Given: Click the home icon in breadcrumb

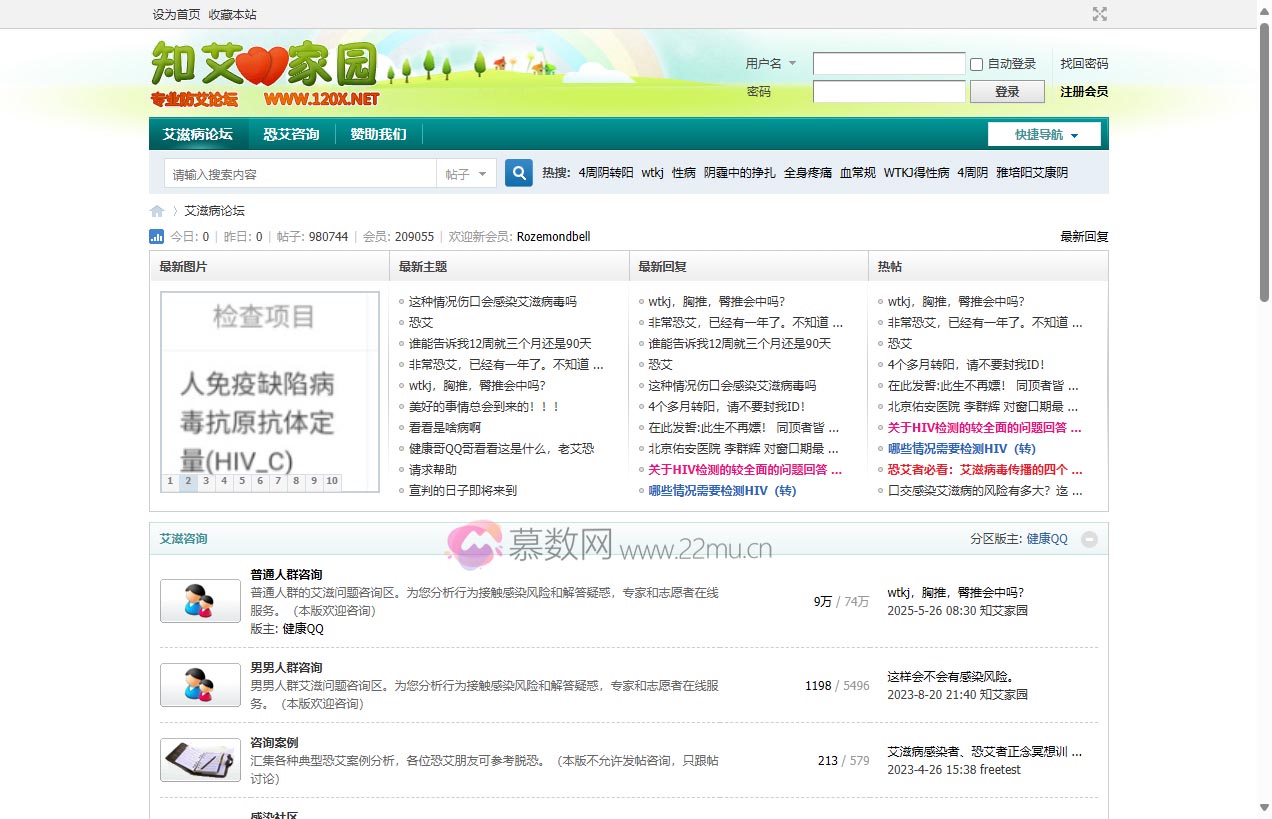Looking at the screenshot, I should [157, 211].
